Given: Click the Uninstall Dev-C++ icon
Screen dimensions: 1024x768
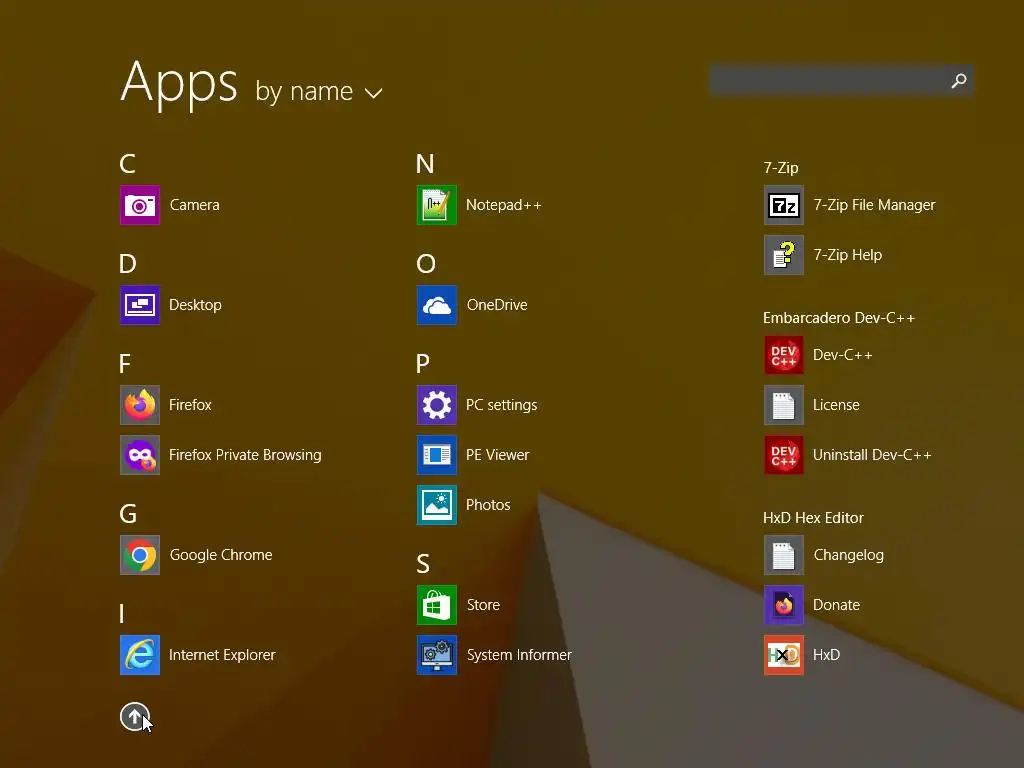Looking at the screenshot, I should tap(784, 455).
